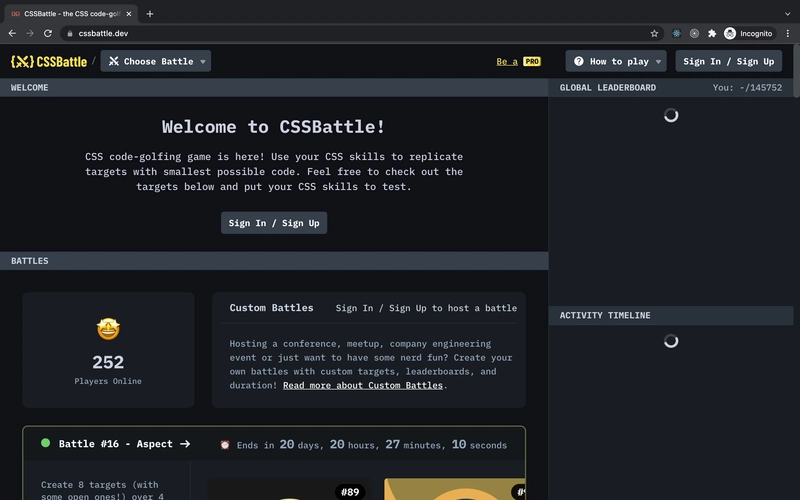Bookmark page with the star icon
This screenshot has height=500, width=800.
pyautogui.click(x=654, y=33)
